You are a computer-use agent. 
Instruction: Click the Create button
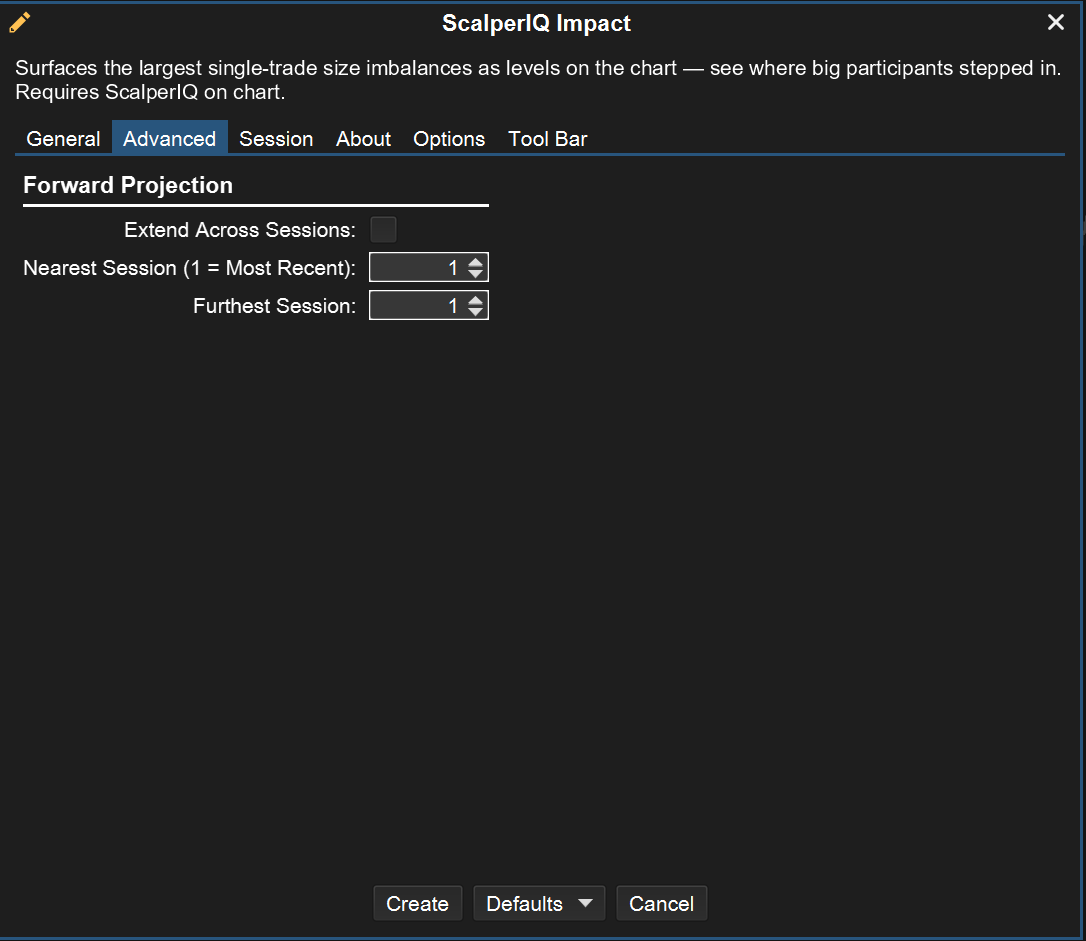(x=418, y=904)
